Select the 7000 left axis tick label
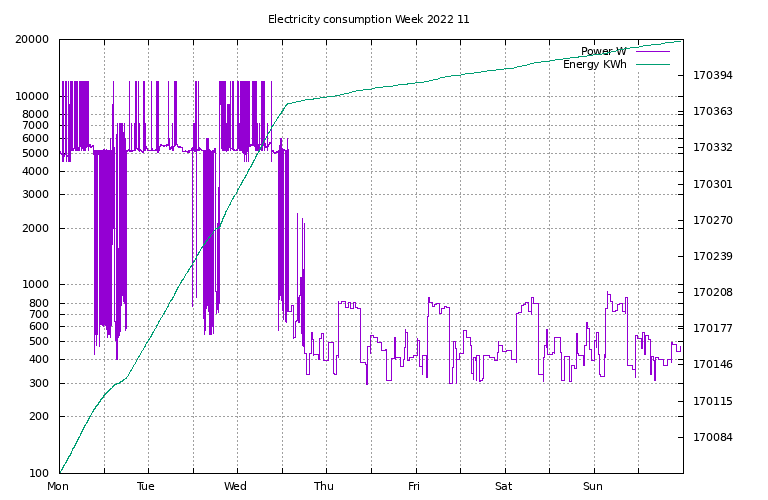The height and width of the screenshot is (500, 768). 35,125
